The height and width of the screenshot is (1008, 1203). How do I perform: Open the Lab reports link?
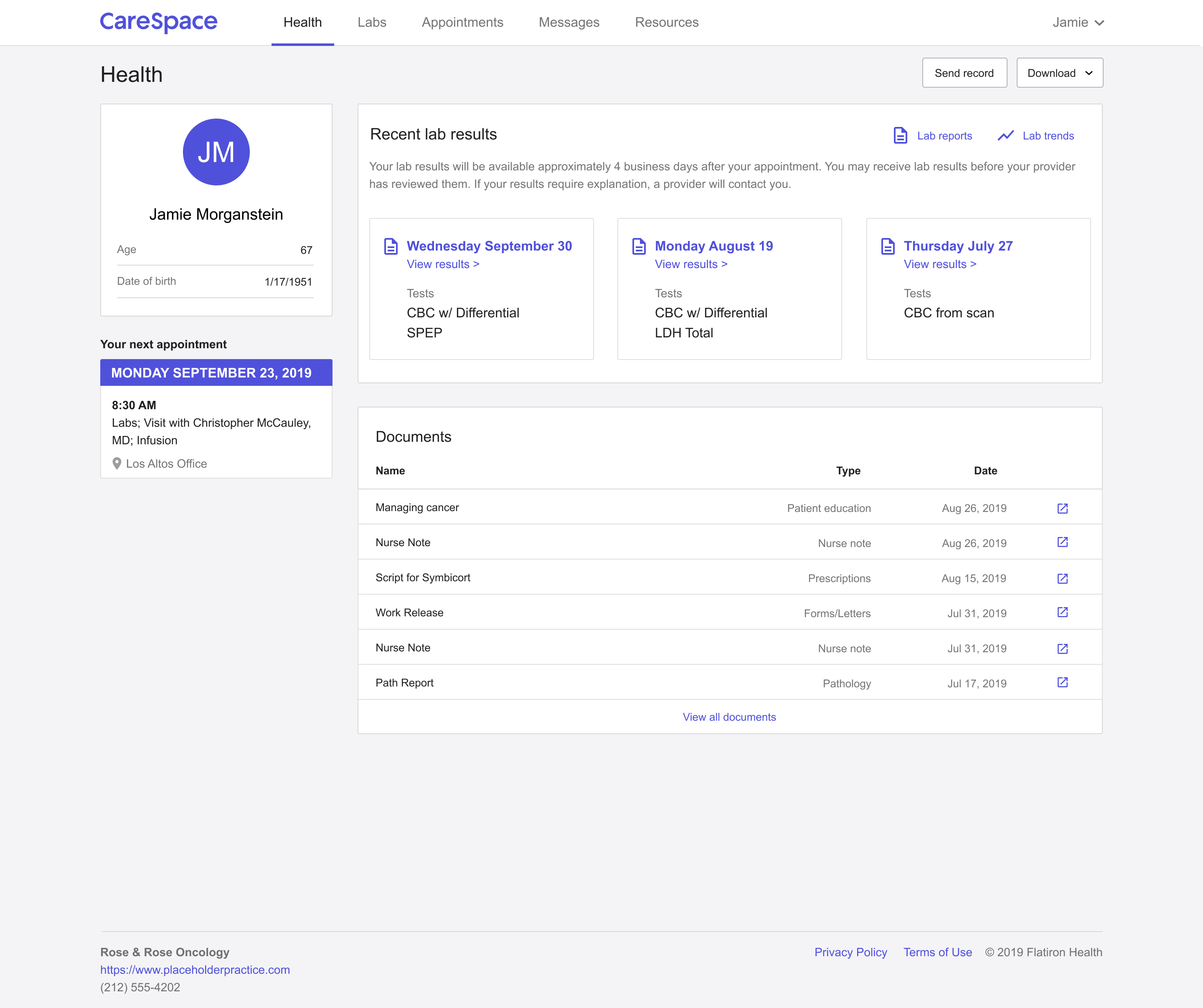(944, 136)
